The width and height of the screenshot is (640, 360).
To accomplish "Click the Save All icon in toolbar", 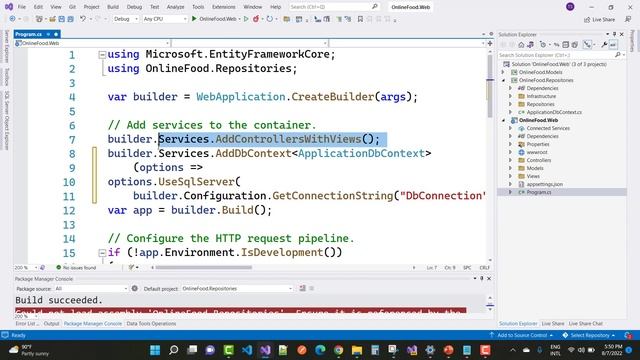I will coord(71,19).
